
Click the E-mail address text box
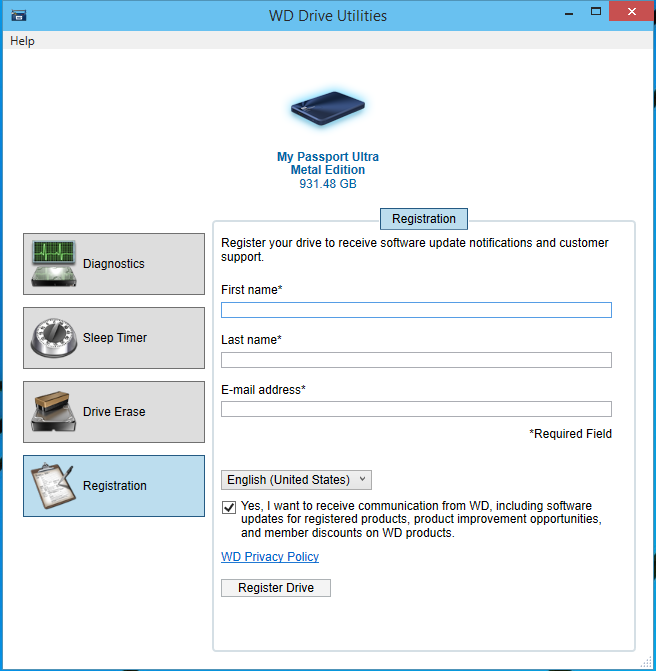coord(416,409)
